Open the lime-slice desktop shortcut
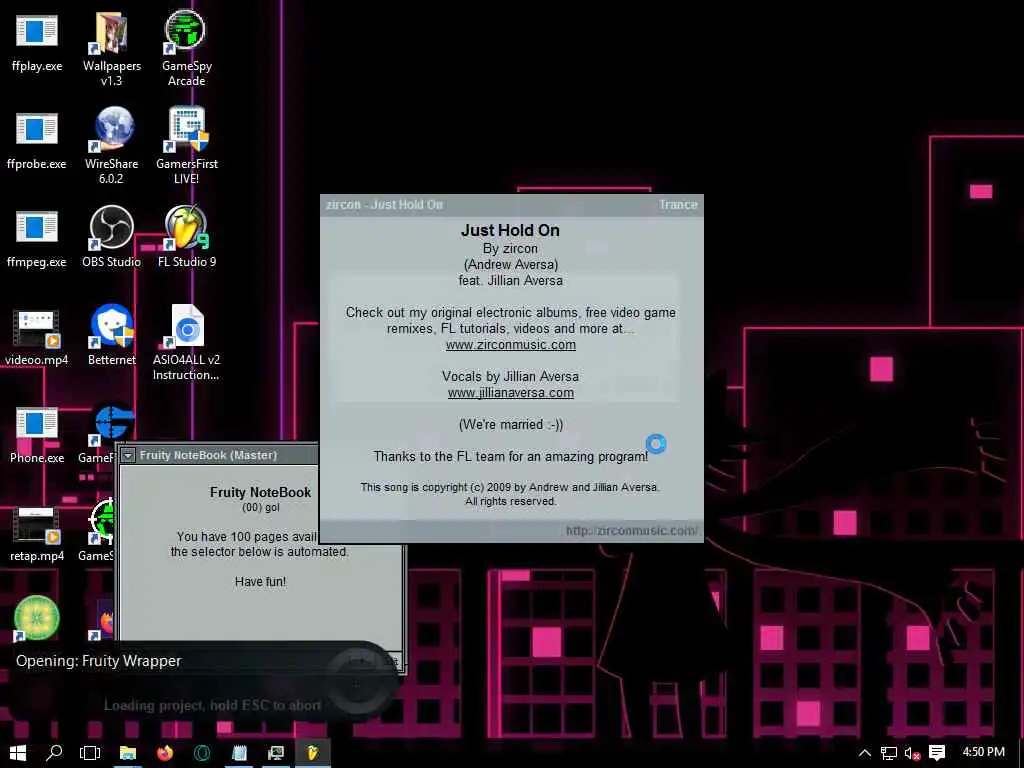The image size is (1024, 768). click(x=37, y=617)
